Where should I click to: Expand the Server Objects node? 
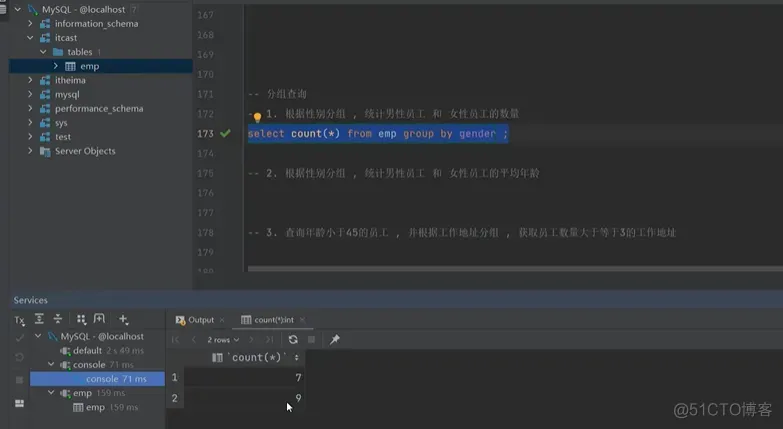point(30,151)
